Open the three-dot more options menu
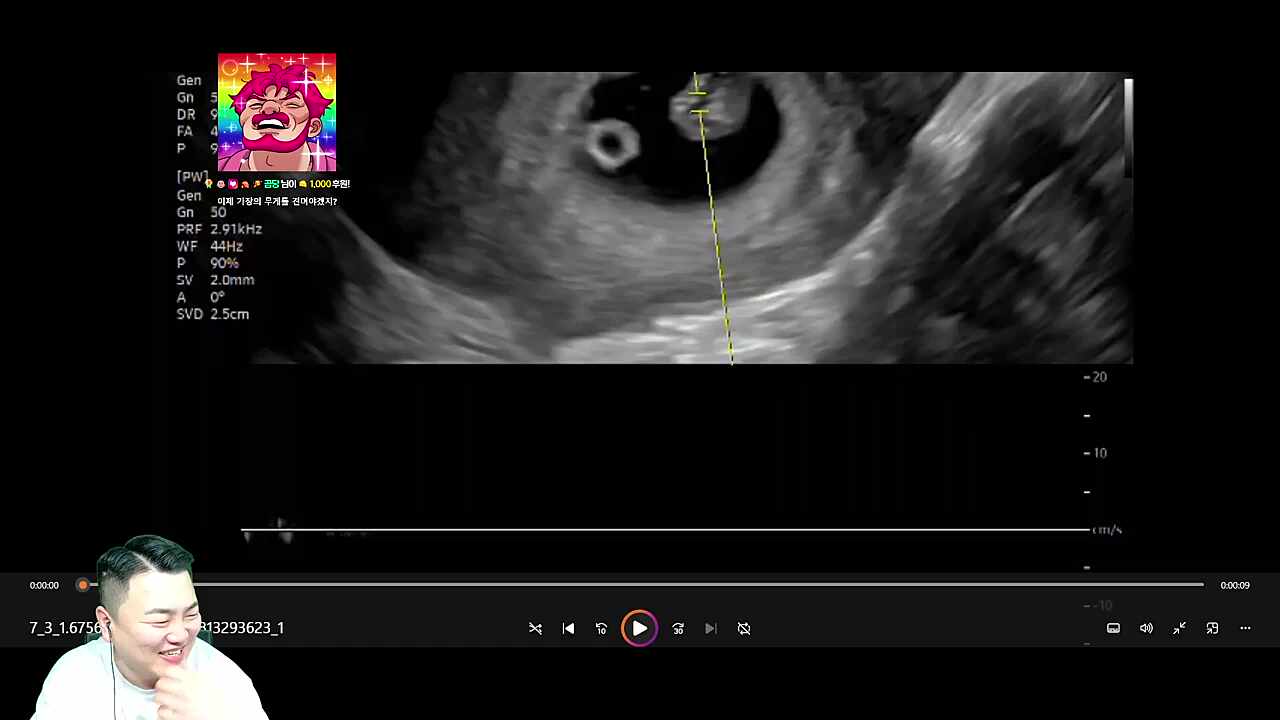 (1245, 628)
